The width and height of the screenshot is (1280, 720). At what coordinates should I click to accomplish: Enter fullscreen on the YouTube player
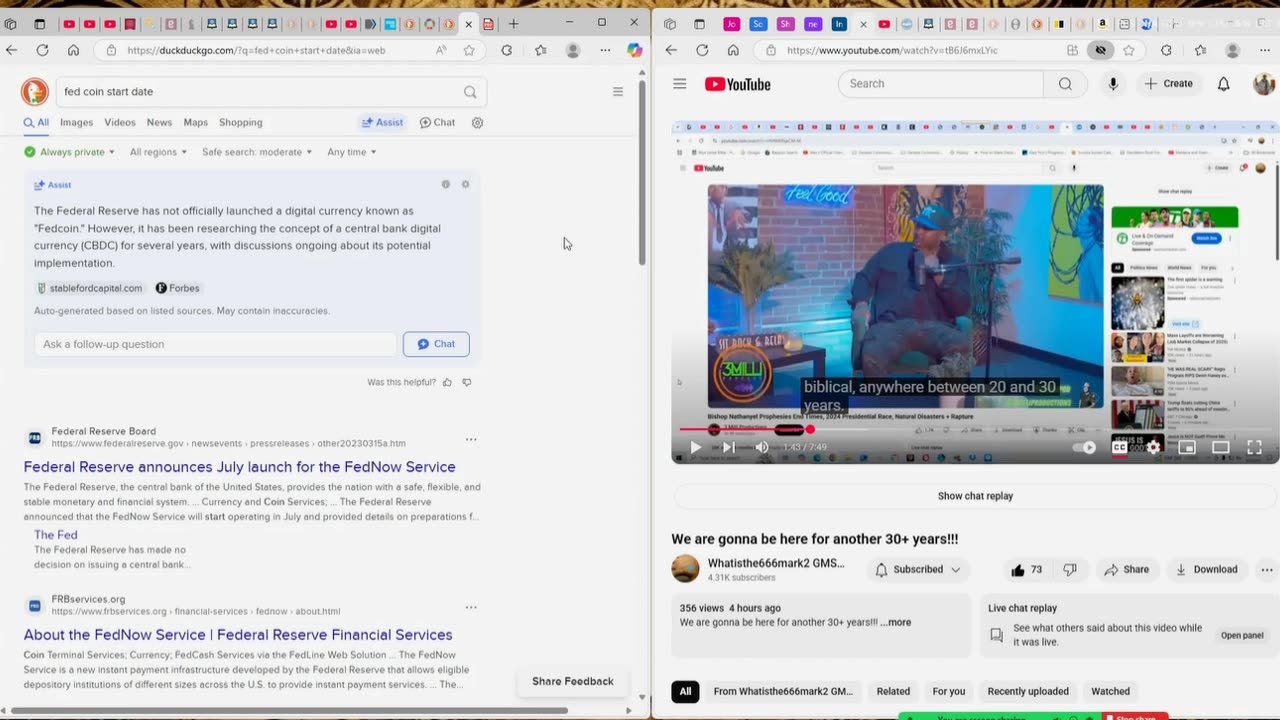click(x=1254, y=447)
